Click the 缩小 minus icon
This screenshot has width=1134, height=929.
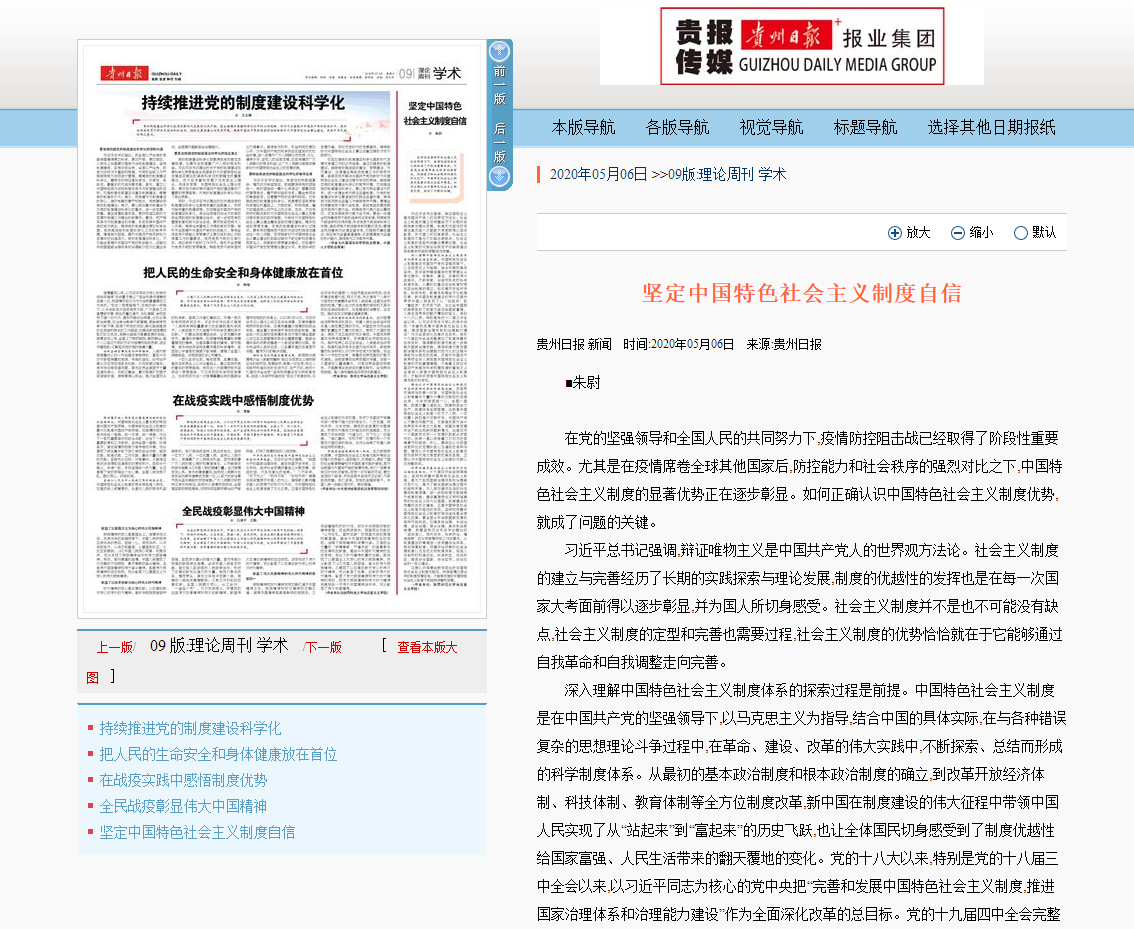coord(957,233)
